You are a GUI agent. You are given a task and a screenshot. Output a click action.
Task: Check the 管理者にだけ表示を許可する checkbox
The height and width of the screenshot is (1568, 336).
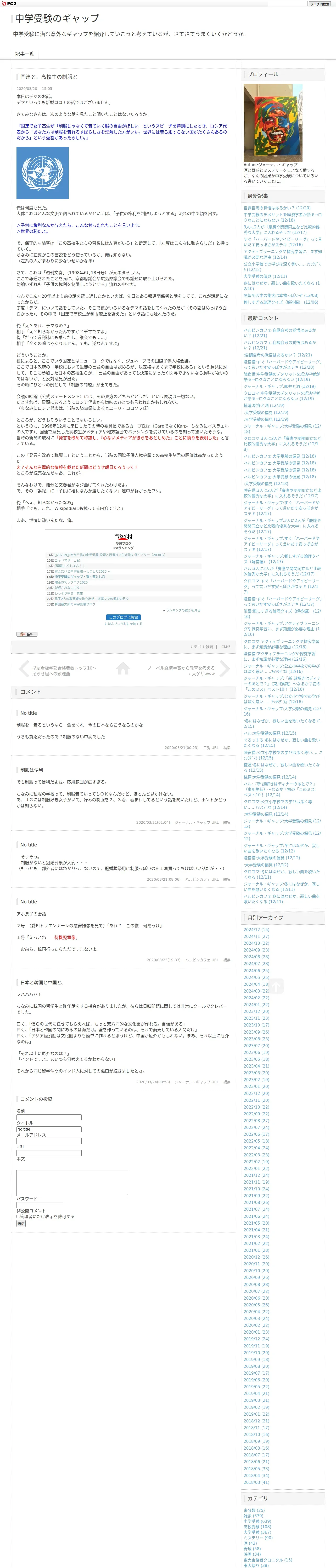(18, 1217)
